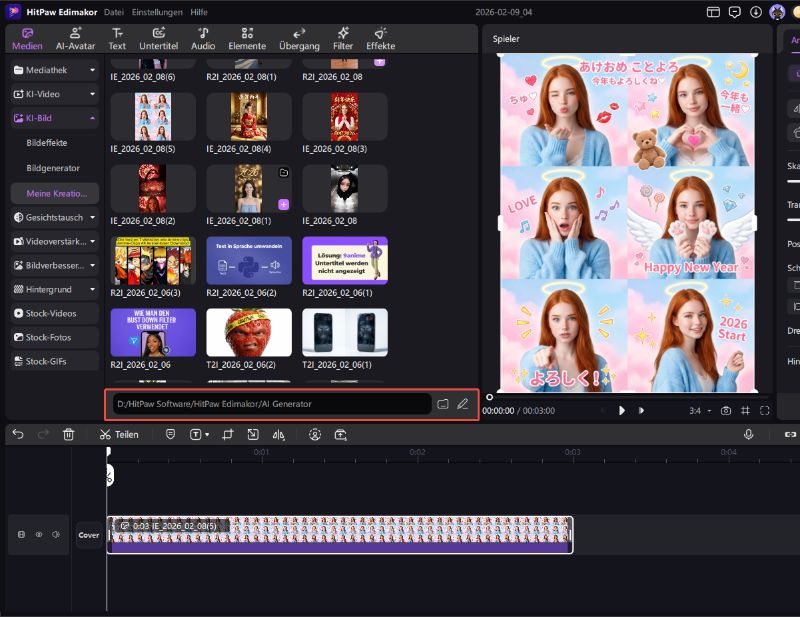Click the player progress slider handle
Viewport: 800px width, 617px height.
(x=489, y=397)
